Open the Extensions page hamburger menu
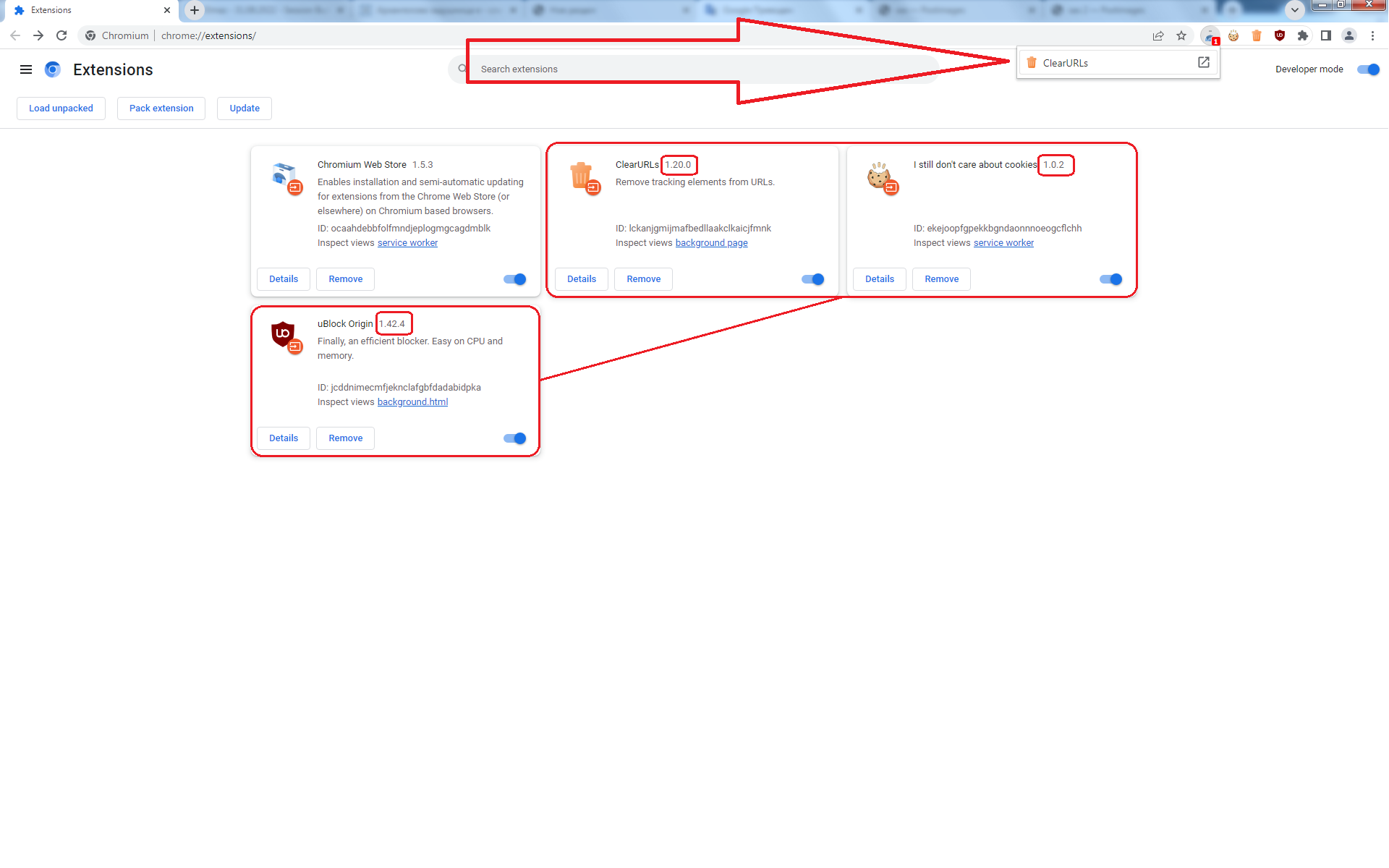This screenshot has height=868, width=1389. pos(26,69)
